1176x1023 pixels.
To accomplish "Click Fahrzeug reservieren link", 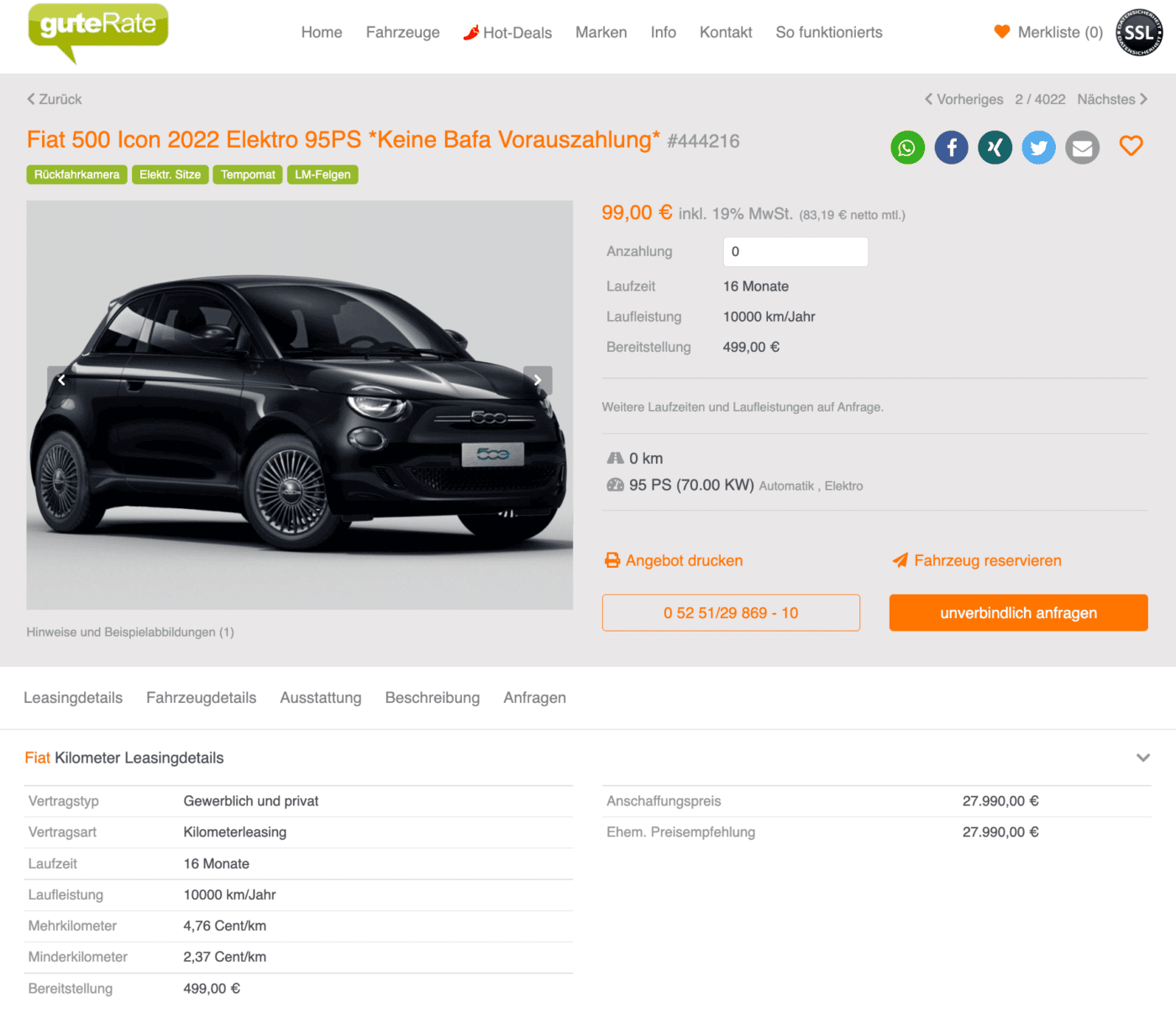I will 977,560.
